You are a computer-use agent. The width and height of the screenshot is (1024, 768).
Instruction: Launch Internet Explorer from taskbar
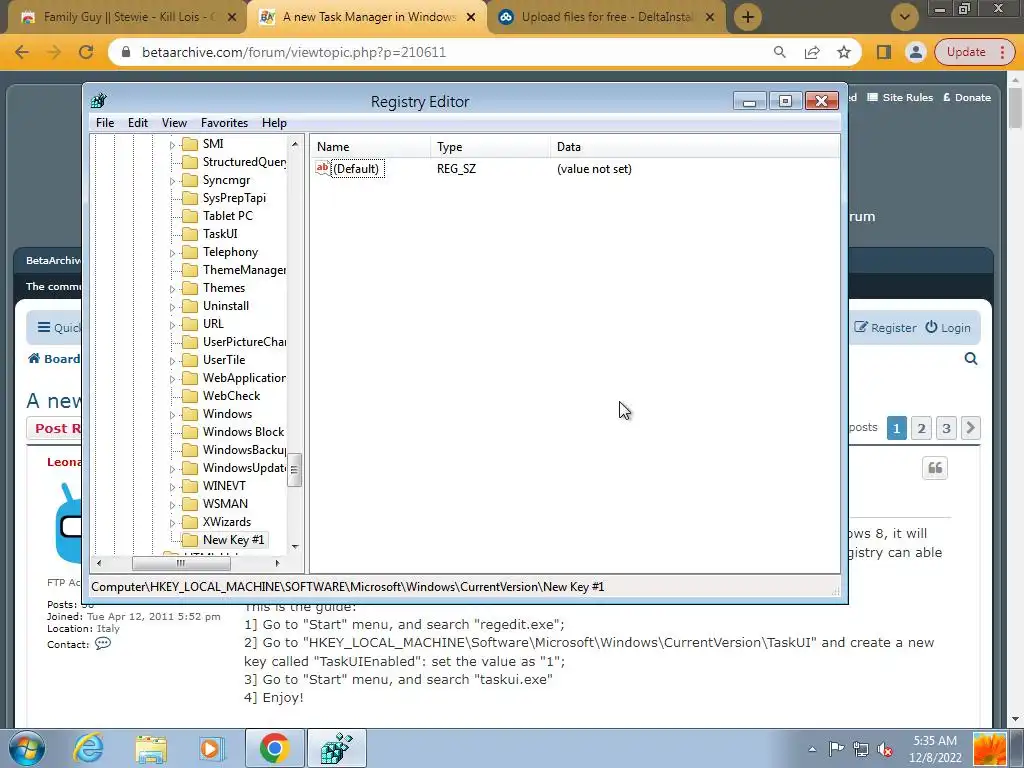(x=89, y=748)
